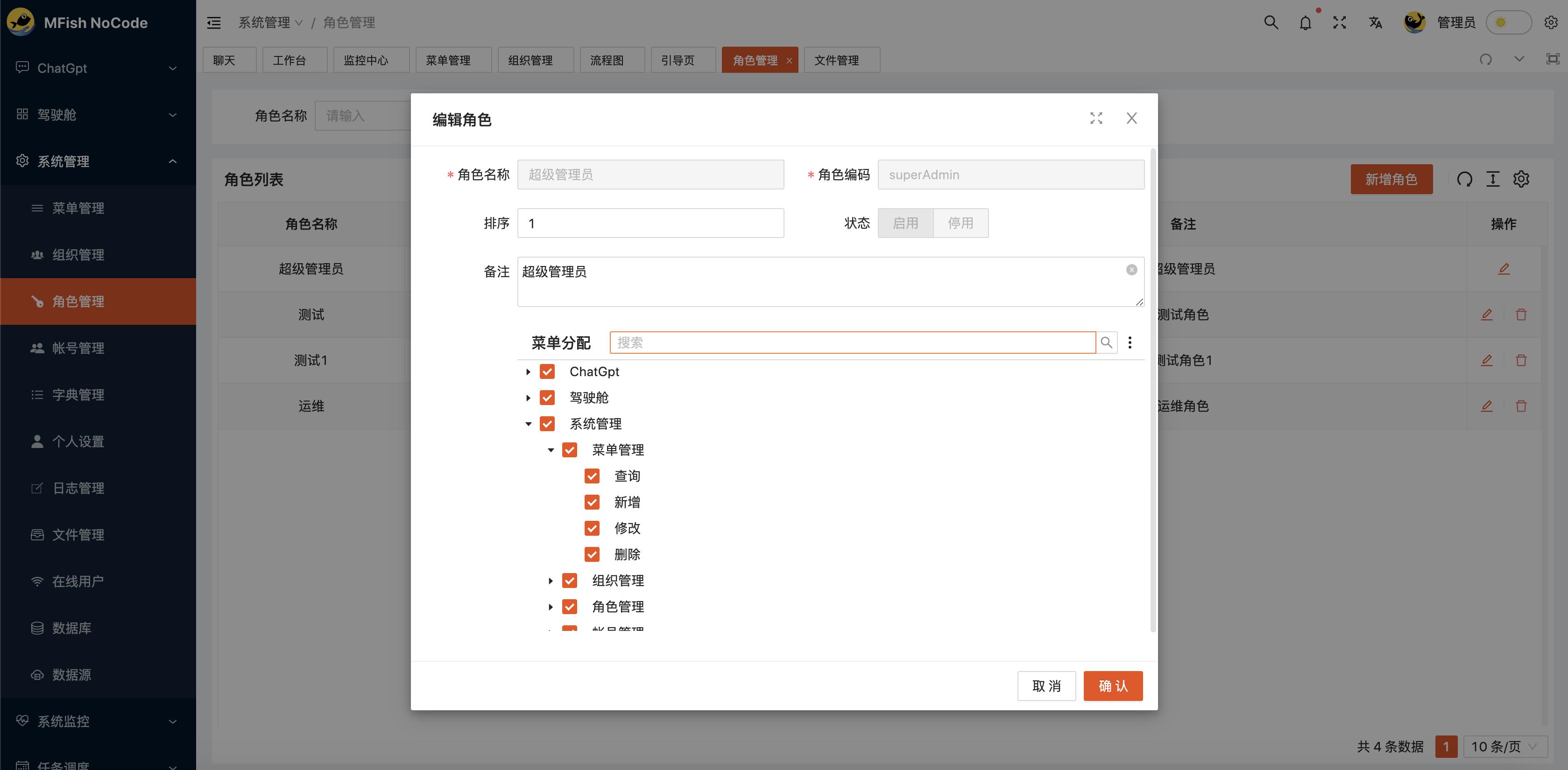Click the fullscreen icon in the edit role dialog
Screen dimensions: 1568x770
[1095, 118]
